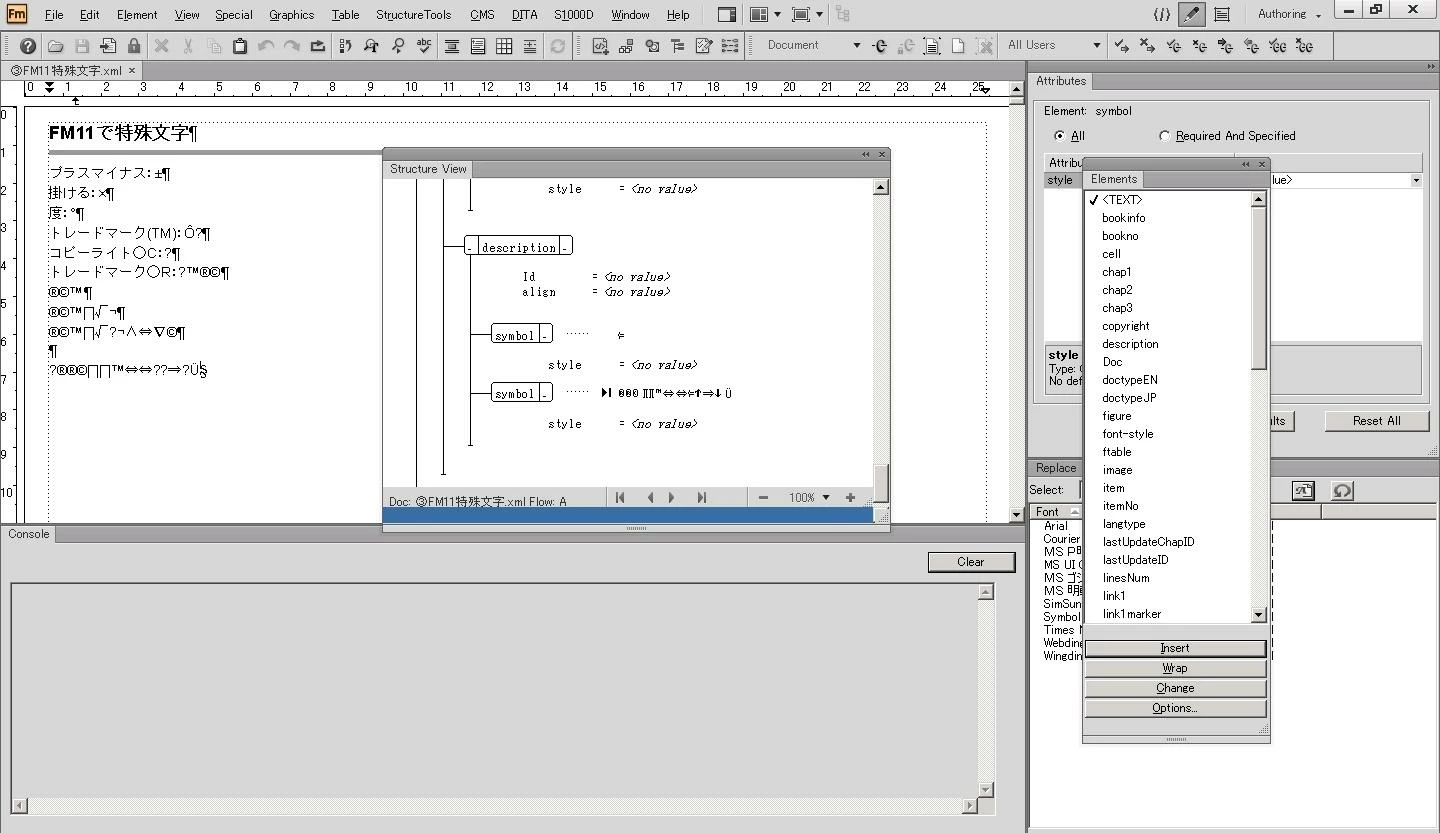Click the Insert Table grid icon
Image resolution: width=1440 pixels, height=833 pixels.
coord(504,46)
